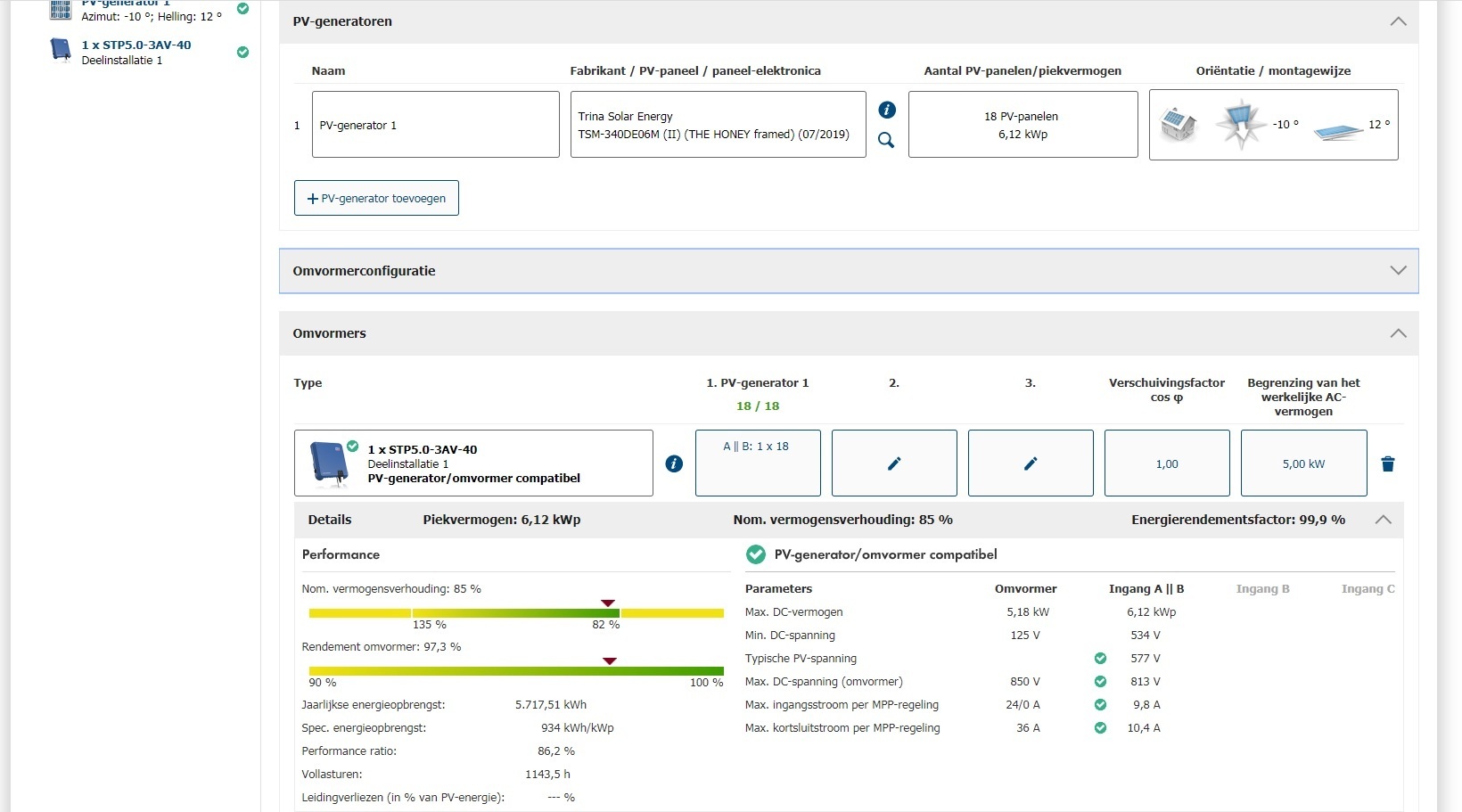
Task: Click the 813 V input voltage value
Action: tap(1146, 682)
